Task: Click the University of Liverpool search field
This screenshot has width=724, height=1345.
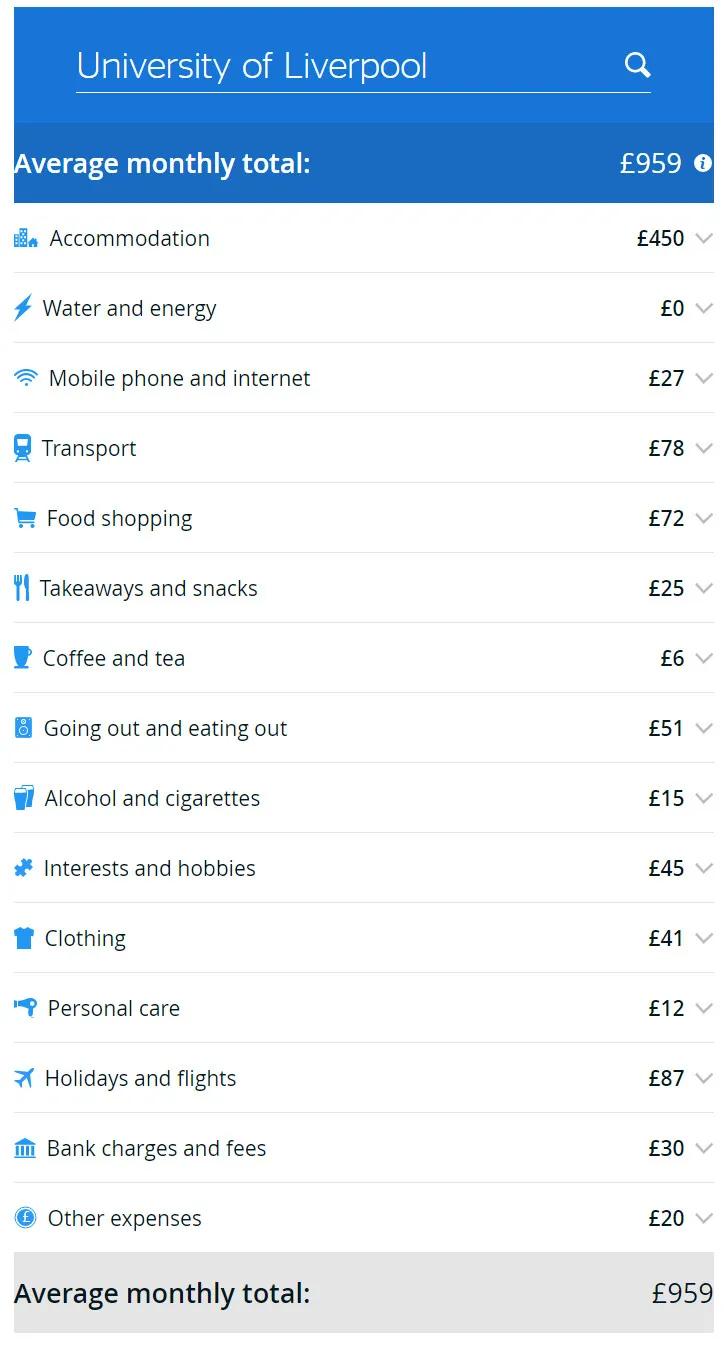Action: (340, 66)
